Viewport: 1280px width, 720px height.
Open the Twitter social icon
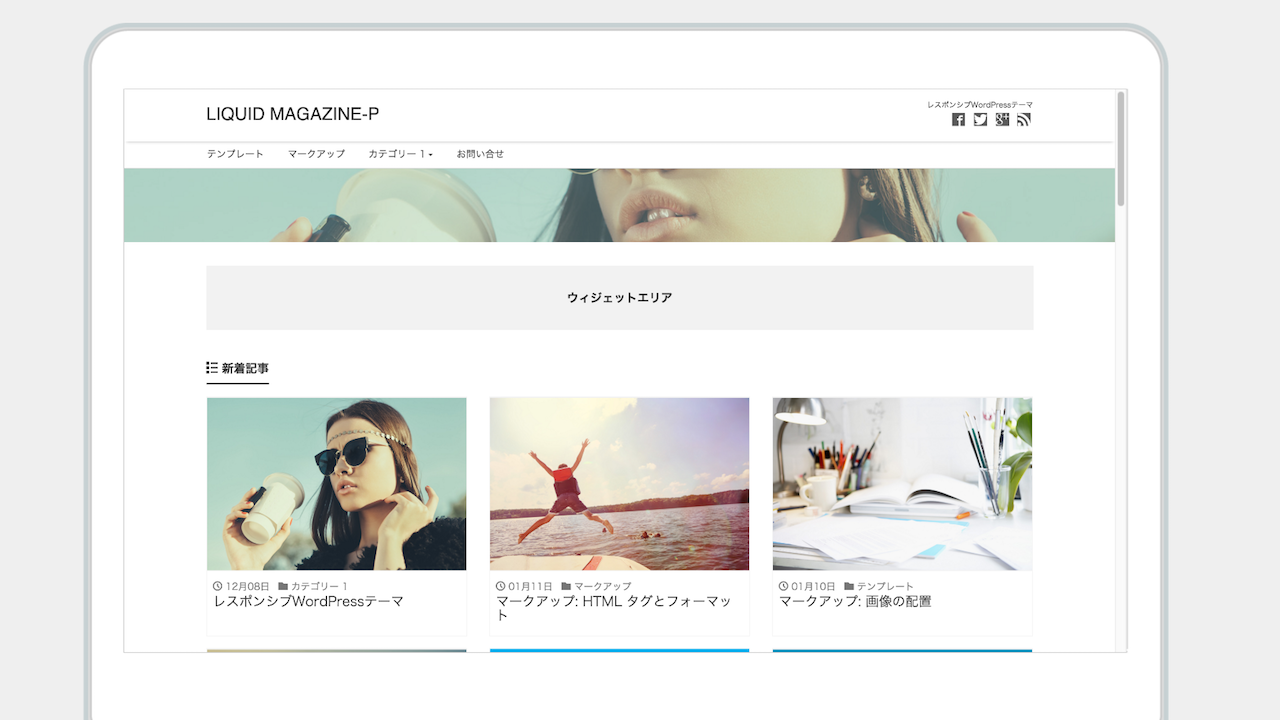980,120
